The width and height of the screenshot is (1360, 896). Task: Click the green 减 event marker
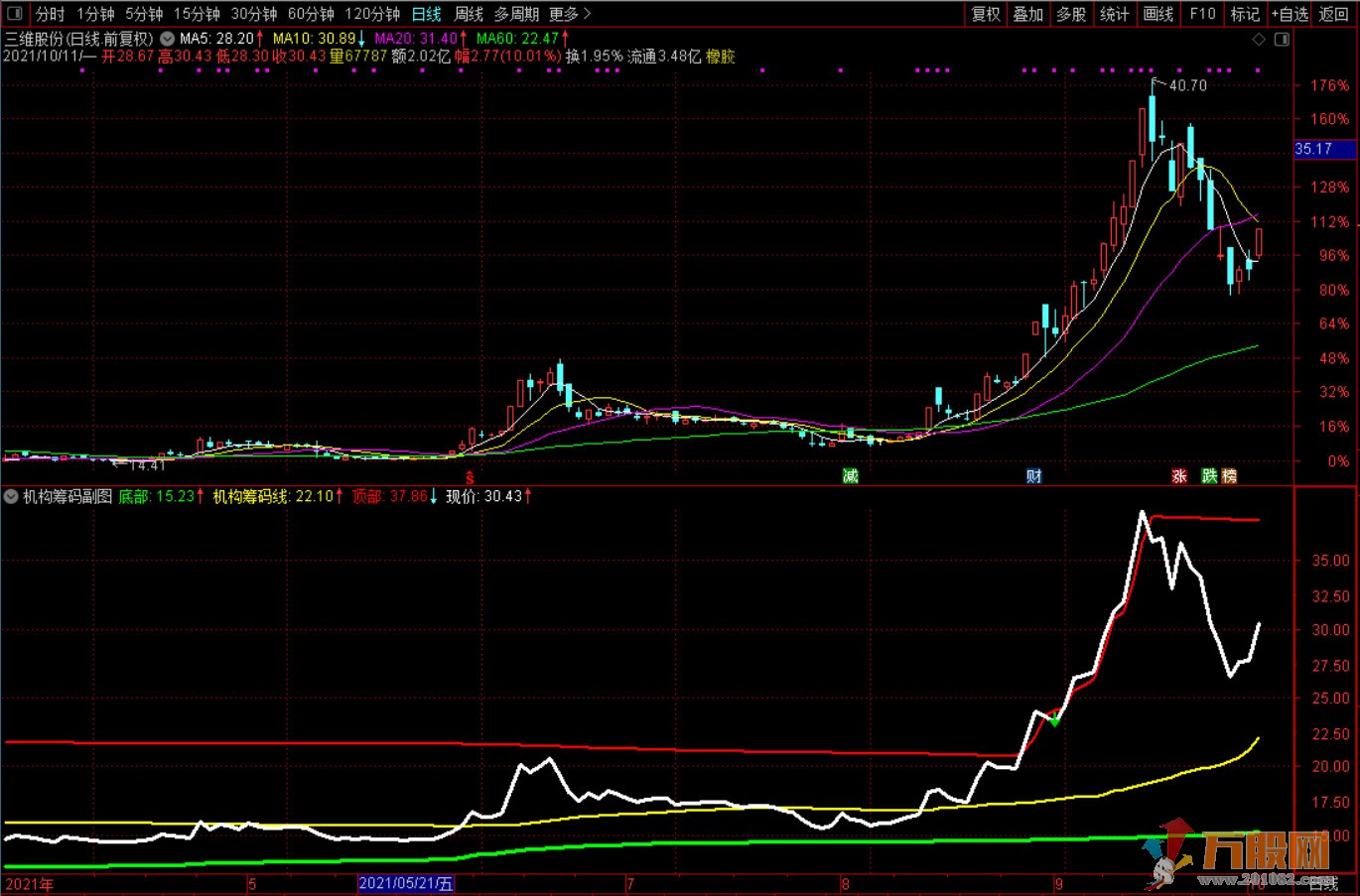850,476
